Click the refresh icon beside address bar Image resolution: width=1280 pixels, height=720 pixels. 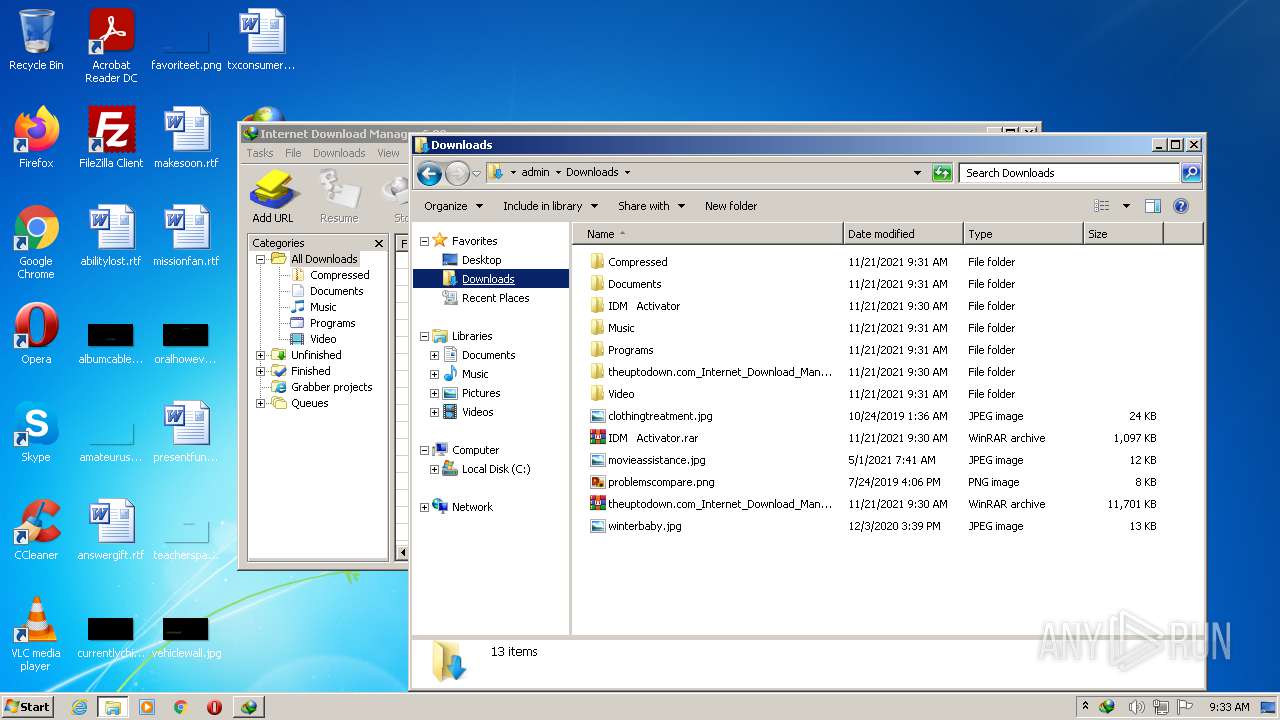point(942,173)
